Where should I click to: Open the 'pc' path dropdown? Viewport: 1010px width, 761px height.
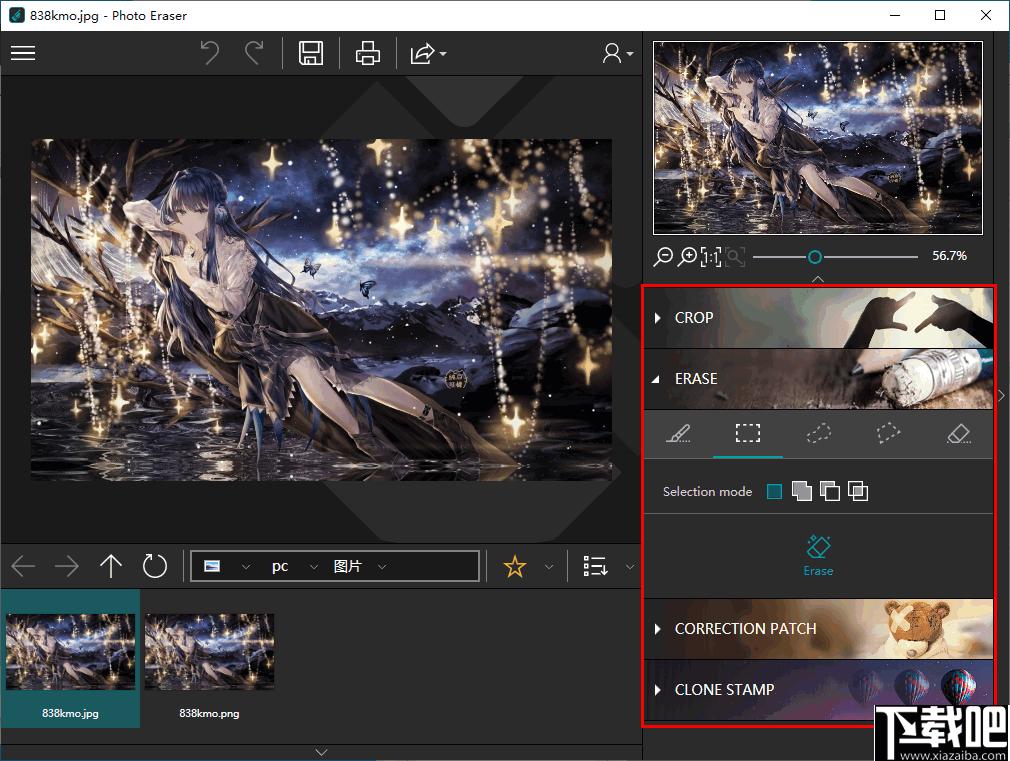[314, 567]
